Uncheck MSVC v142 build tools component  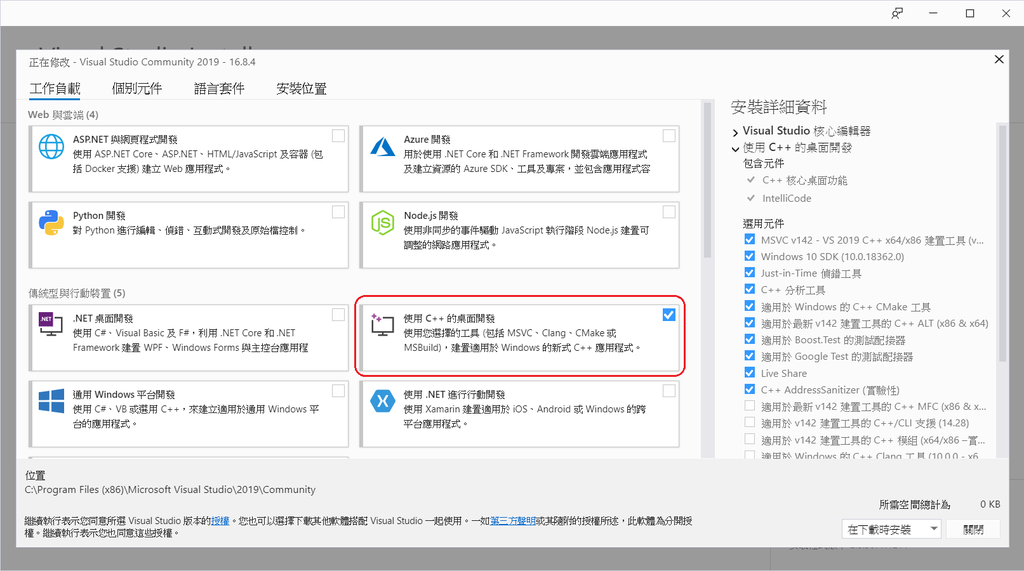pyautogui.click(x=750, y=239)
